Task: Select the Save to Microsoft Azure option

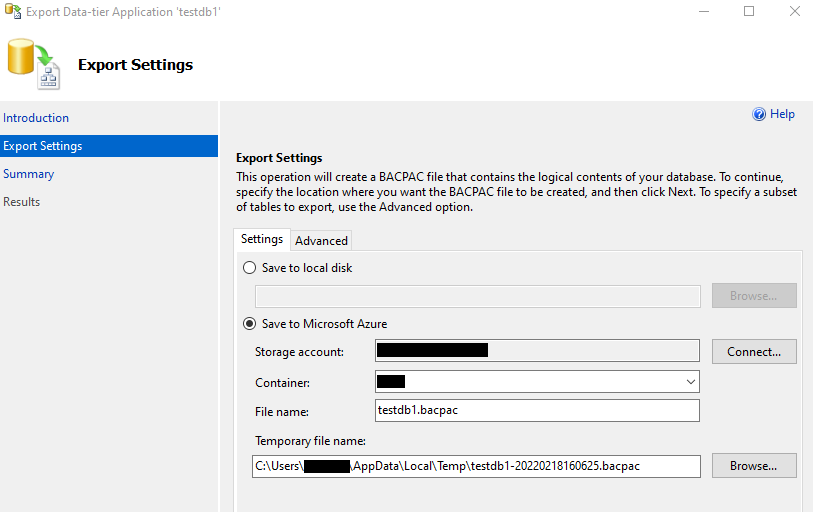Action: click(249, 324)
